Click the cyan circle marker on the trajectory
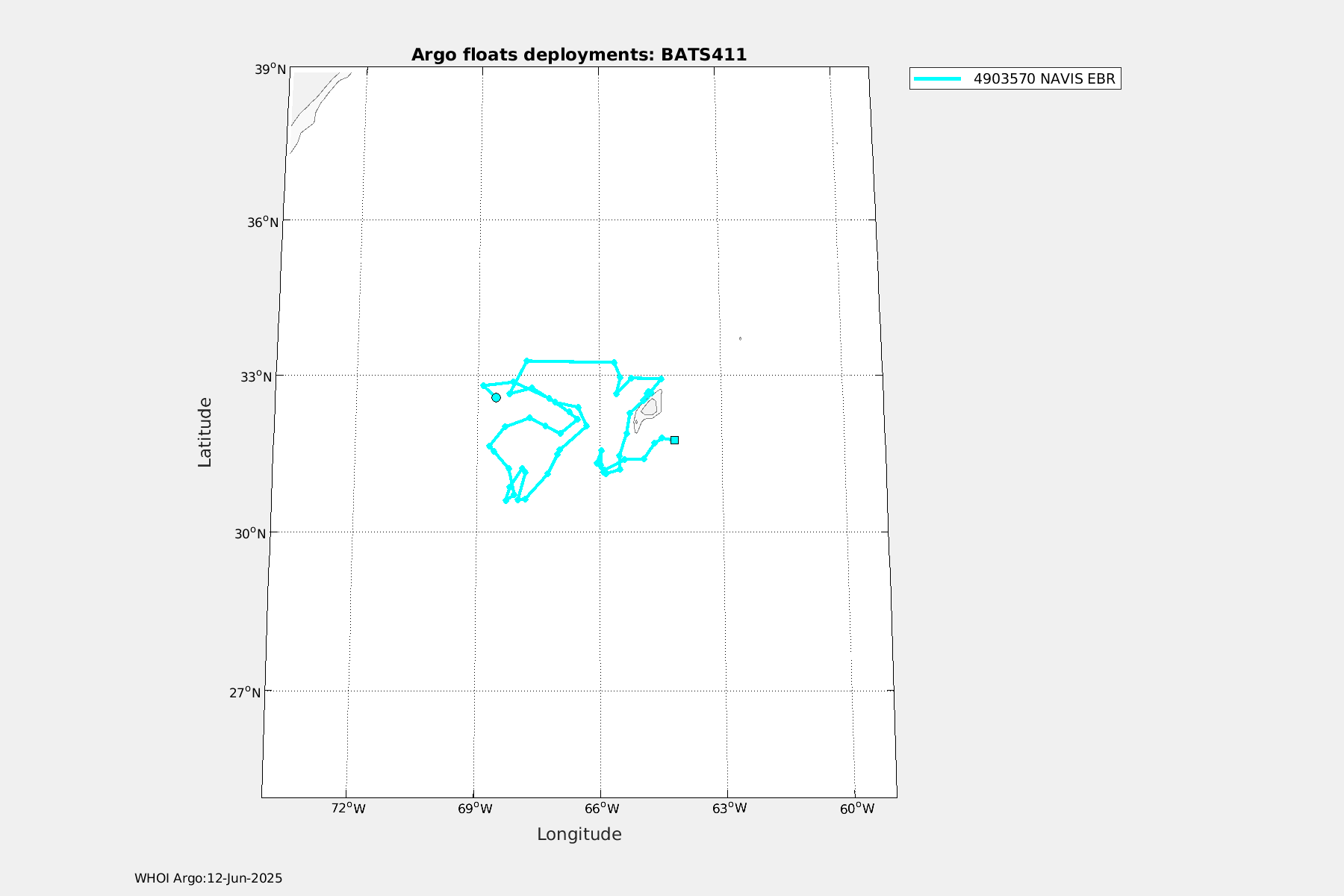 [x=496, y=397]
